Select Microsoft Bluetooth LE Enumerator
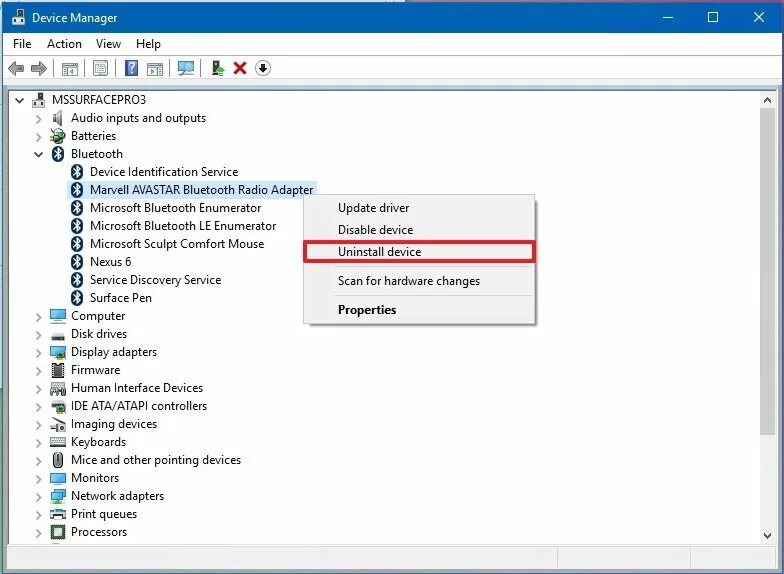Viewport: 784px width, 574px height. click(183, 226)
